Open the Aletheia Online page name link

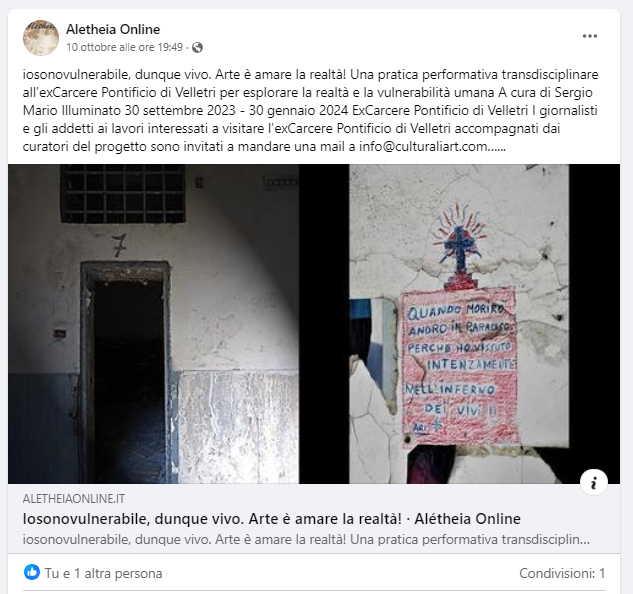[x=113, y=29]
